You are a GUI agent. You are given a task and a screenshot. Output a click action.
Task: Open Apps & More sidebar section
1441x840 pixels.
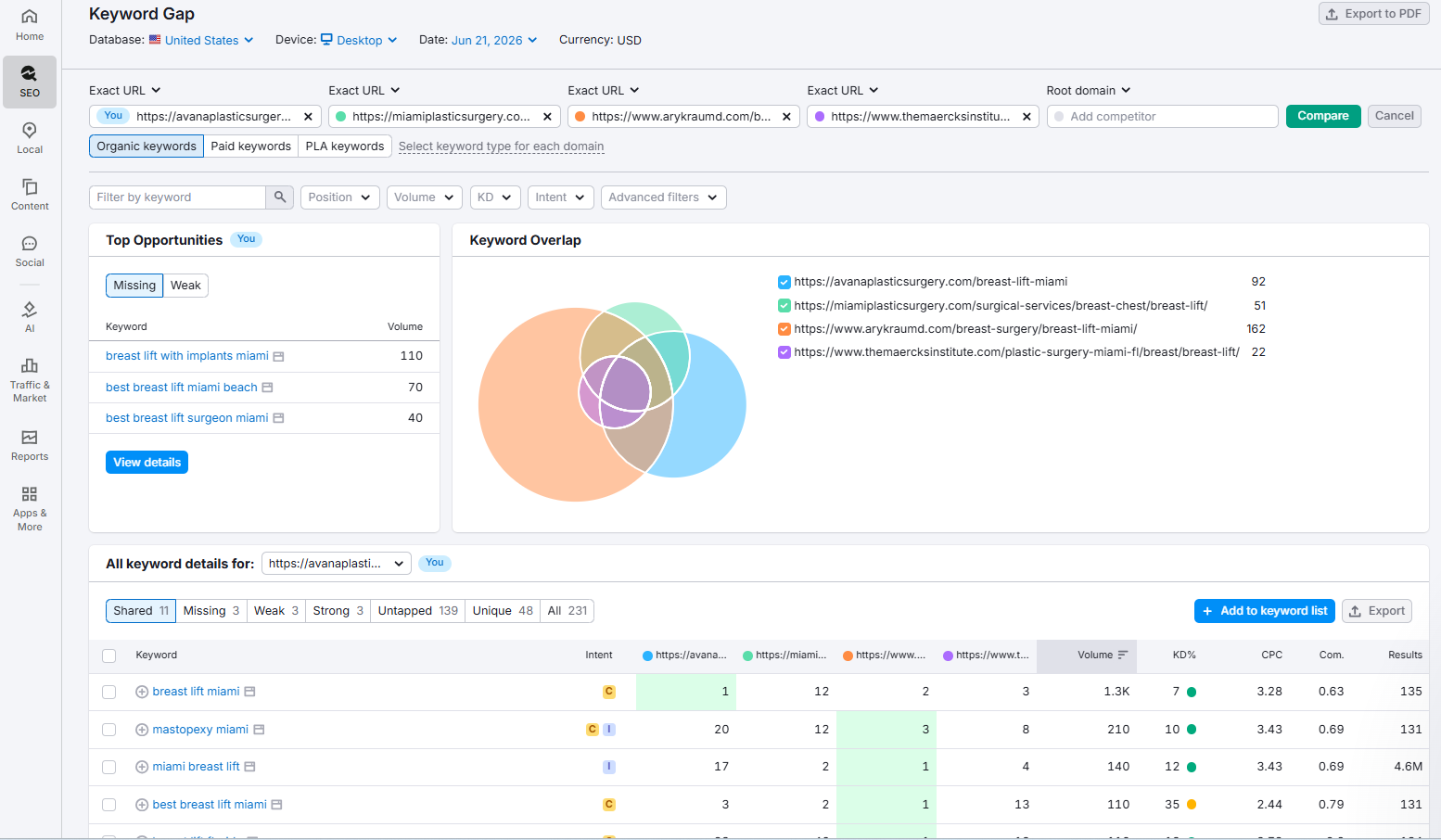[x=30, y=508]
